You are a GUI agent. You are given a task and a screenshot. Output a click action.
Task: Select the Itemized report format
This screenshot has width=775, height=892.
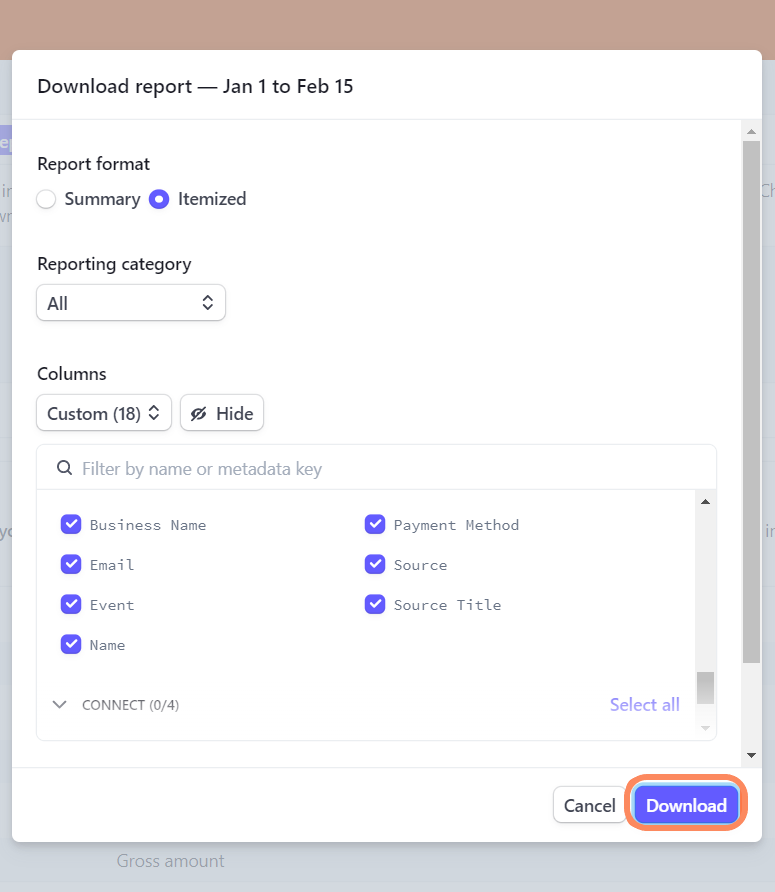click(159, 199)
